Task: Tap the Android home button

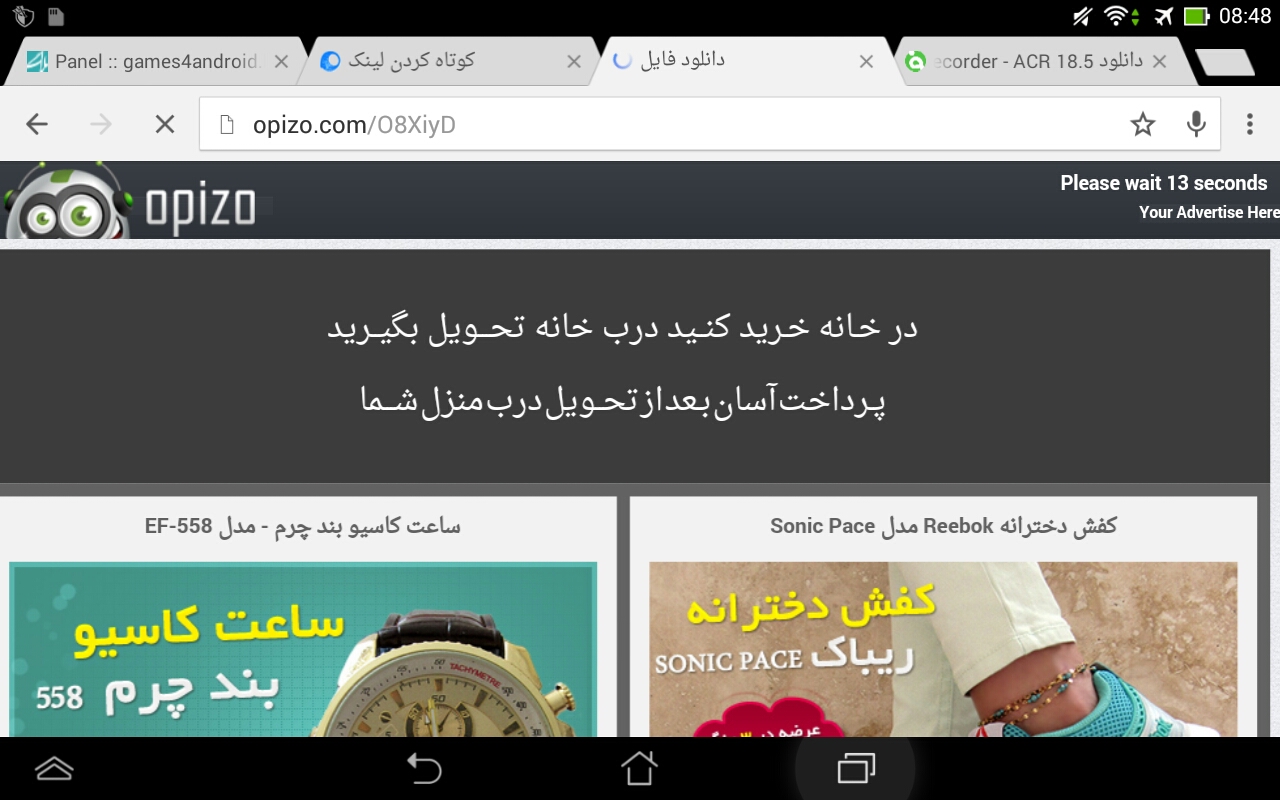Action: coord(639,768)
